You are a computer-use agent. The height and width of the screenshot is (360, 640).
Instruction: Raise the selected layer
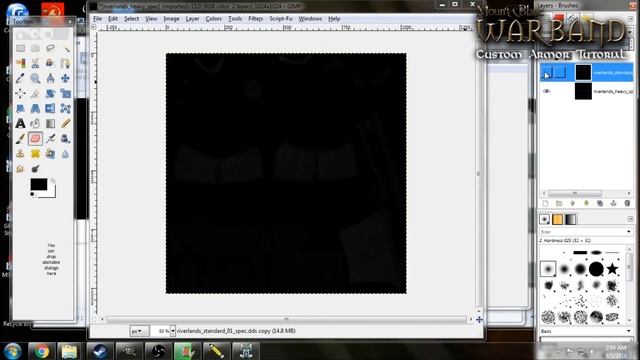(x=573, y=203)
